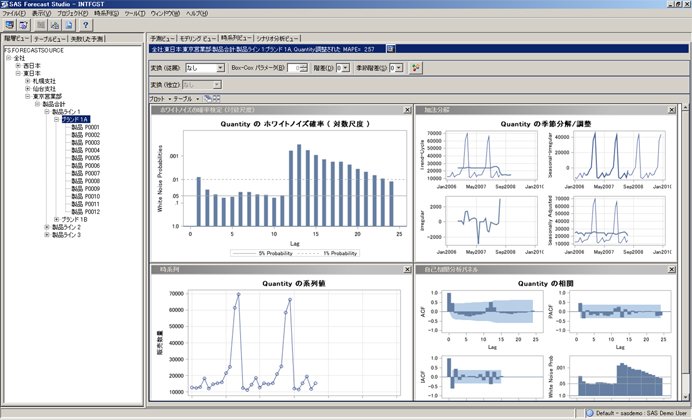This screenshot has width=692, height=420.
Task: Open the プロット dropdown menu
Action: coord(160,99)
